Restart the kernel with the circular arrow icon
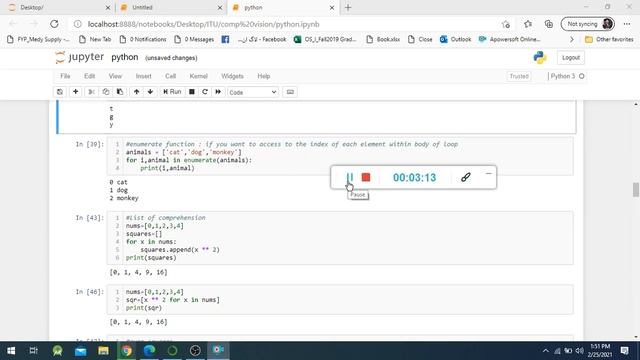Image resolution: width=640 pixels, height=360 pixels. pos(205,92)
